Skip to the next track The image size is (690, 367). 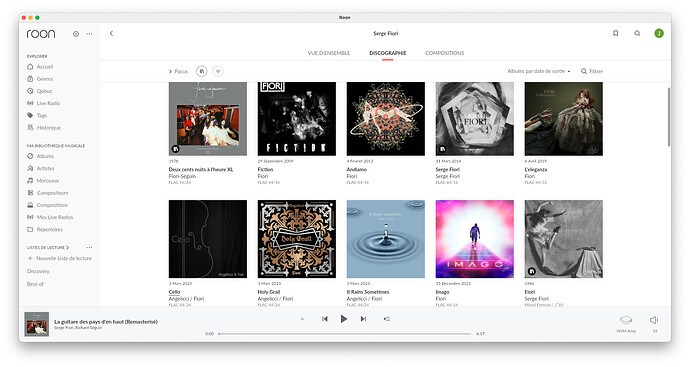coord(363,319)
